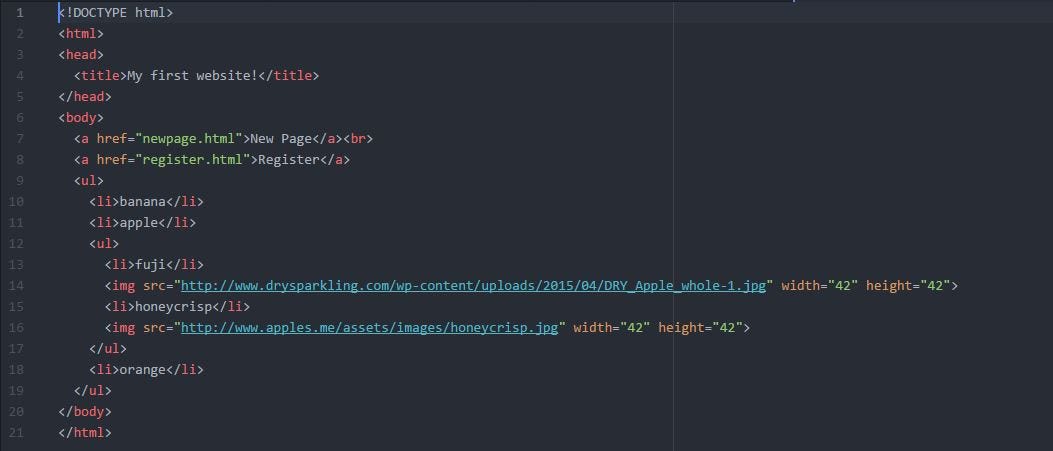
Task: Click the closing title tag on line 4
Action: point(289,76)
